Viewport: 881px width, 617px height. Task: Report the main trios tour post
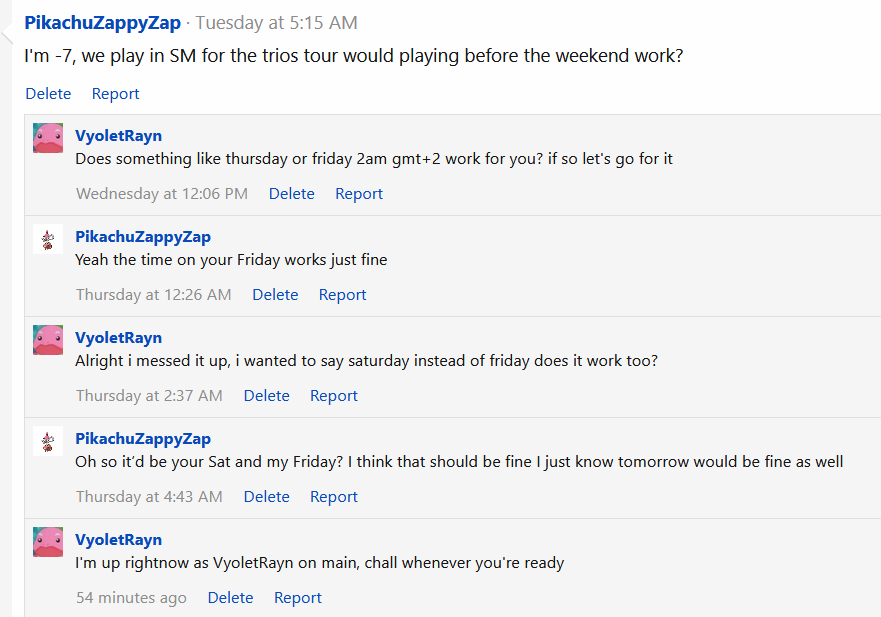click(115, 93)
